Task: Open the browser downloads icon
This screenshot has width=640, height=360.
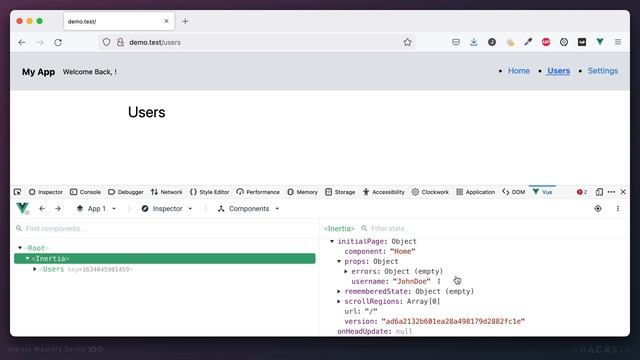Action: click(473, 42)
